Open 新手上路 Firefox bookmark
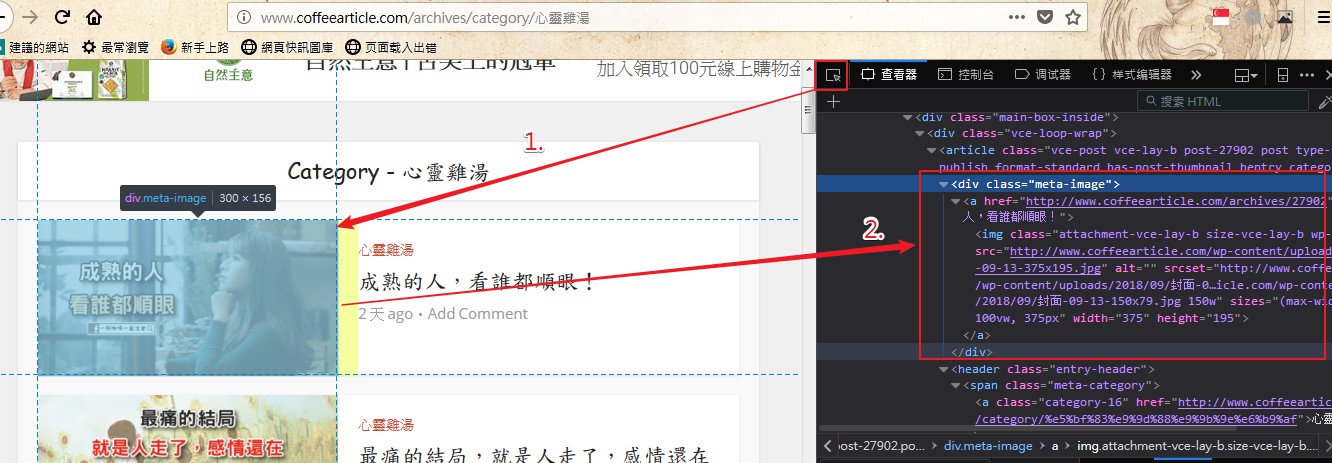 click(195, 47)
